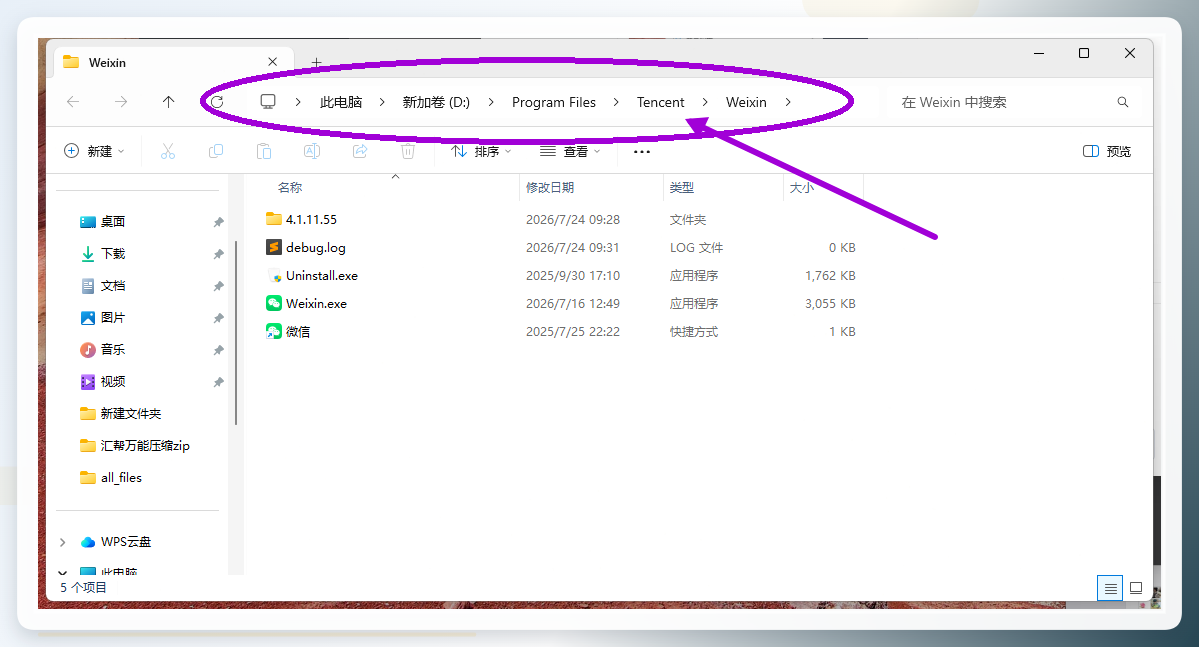Open 汇帮万能压缩zip folder in sidebar
Viewport: 1199px width, 647px height.
pos(145,446)
